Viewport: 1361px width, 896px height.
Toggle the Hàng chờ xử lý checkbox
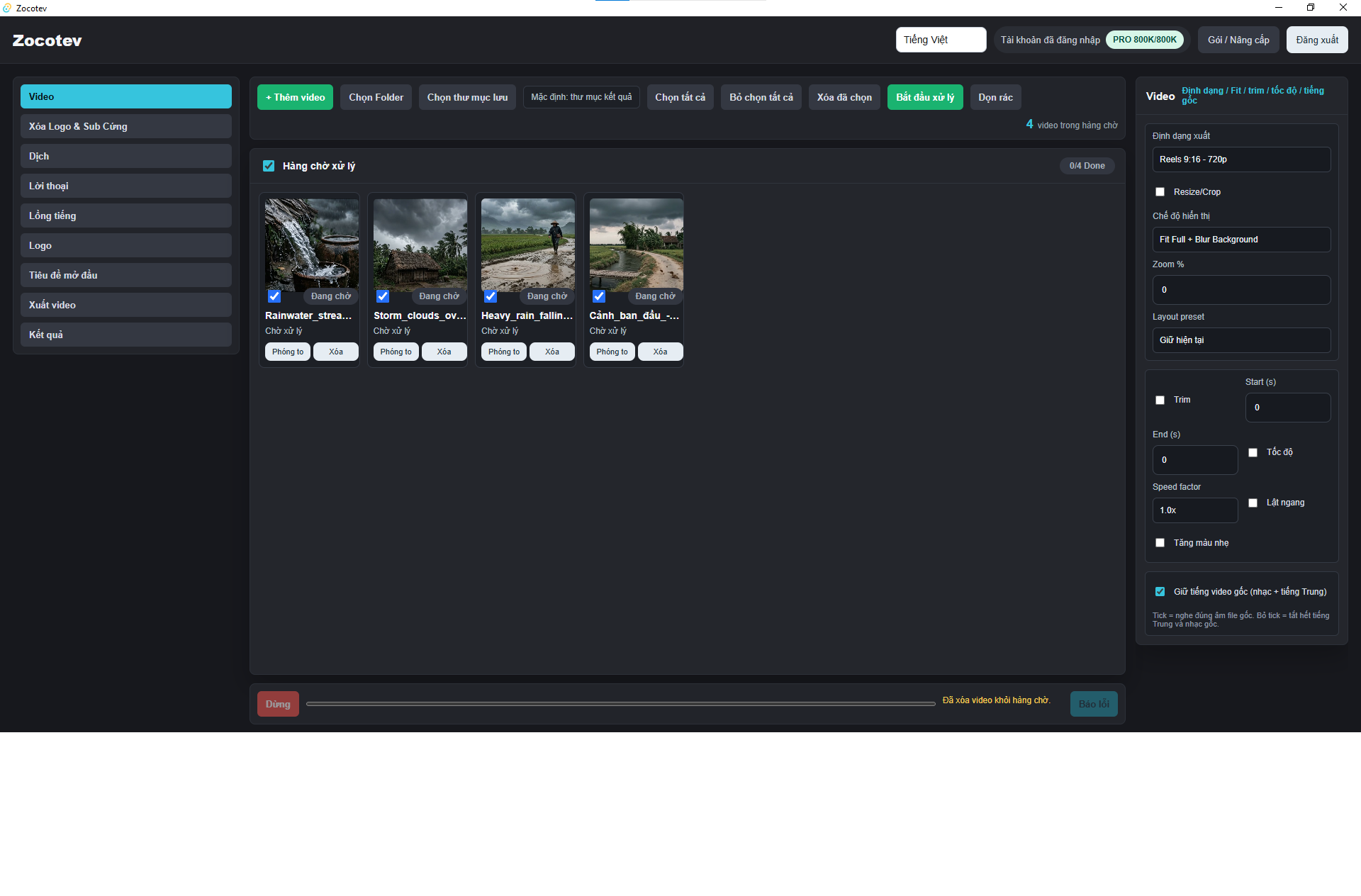point(269,166)
